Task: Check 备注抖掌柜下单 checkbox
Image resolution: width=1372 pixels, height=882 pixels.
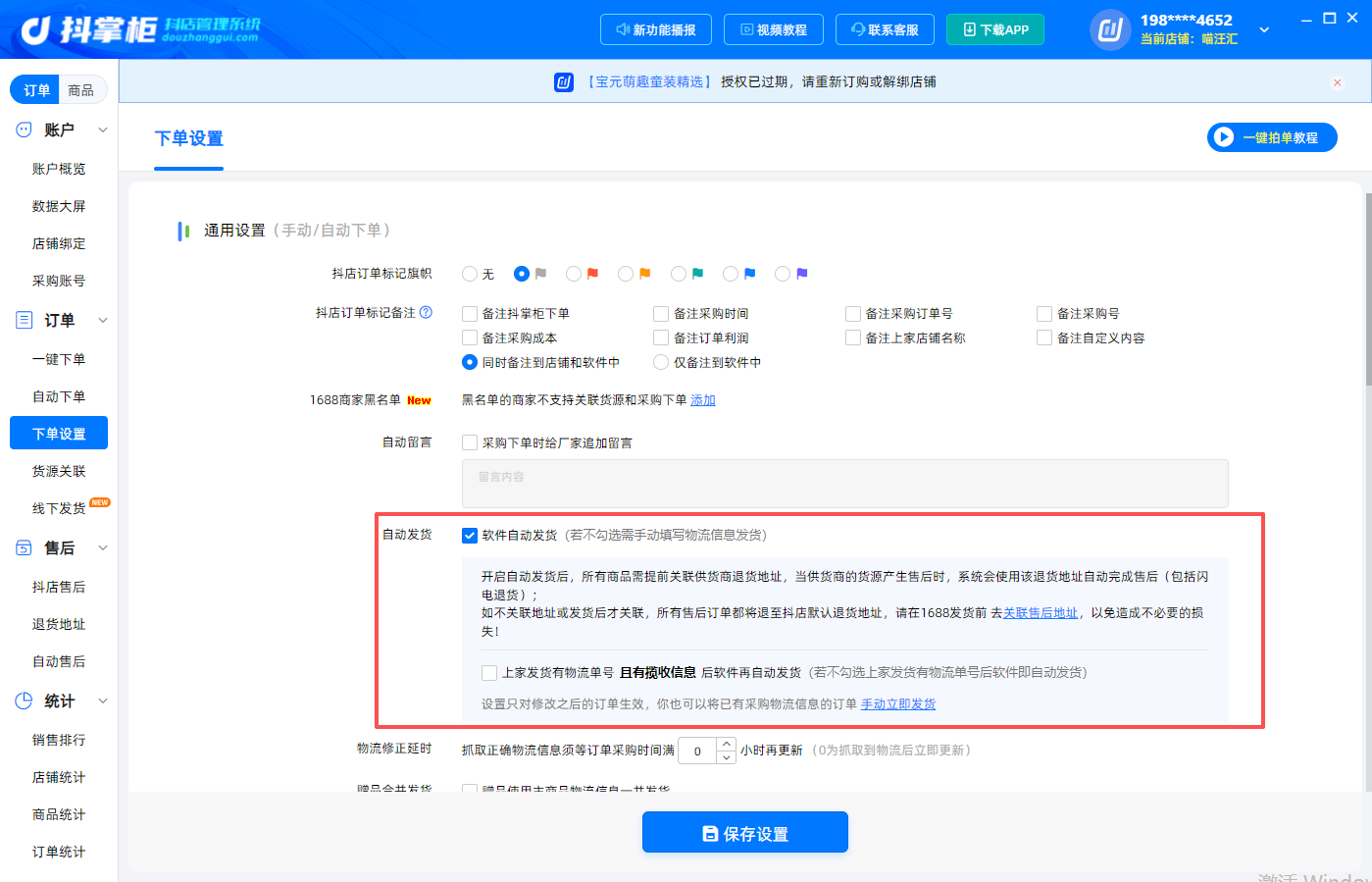Action: tap(470, 314)
